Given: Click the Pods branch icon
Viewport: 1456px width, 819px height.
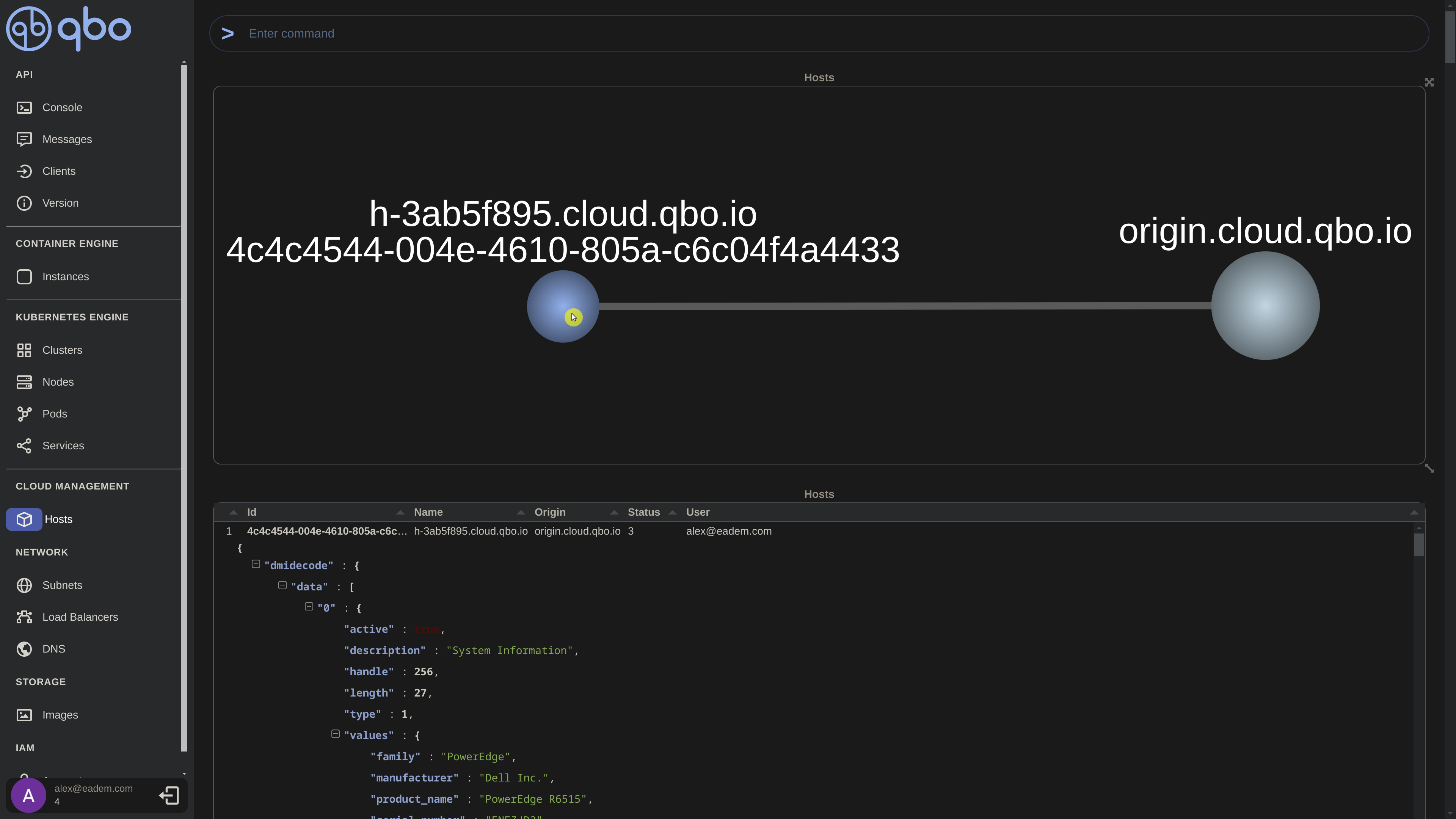Looking at the screenshot, I should (x=24, y=414).
